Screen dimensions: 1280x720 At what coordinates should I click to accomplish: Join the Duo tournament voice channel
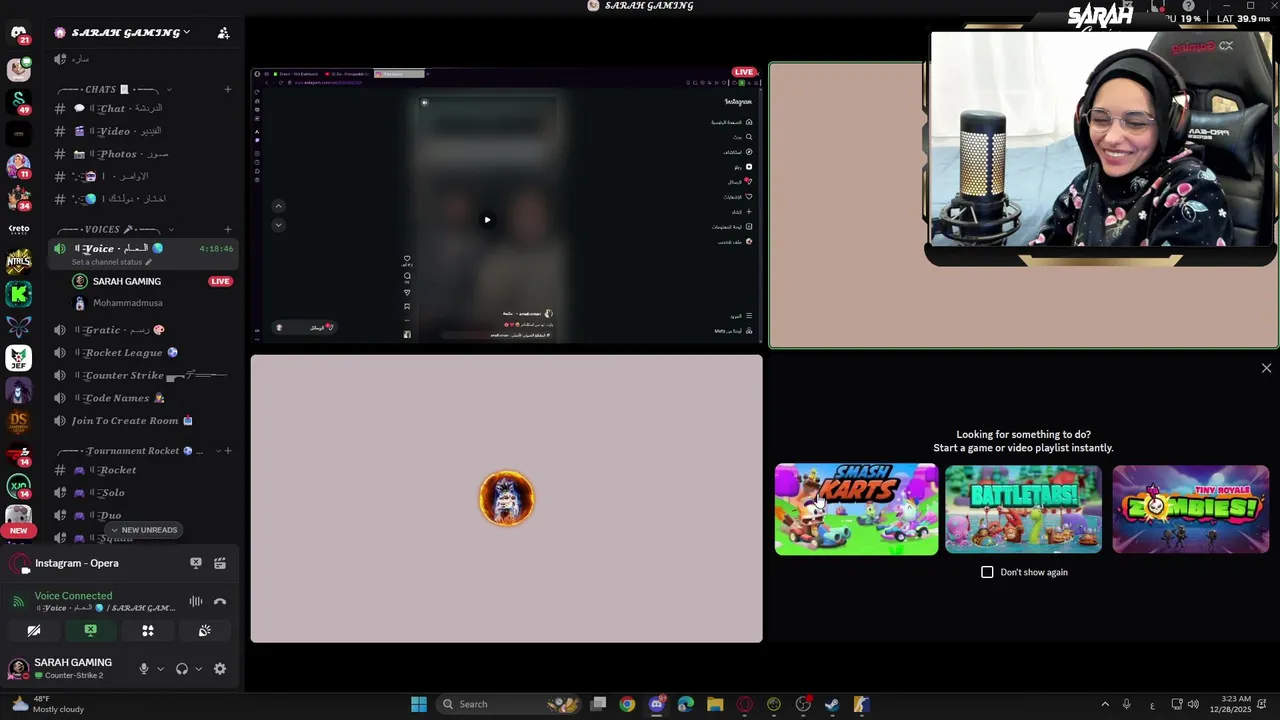point(143,516)
